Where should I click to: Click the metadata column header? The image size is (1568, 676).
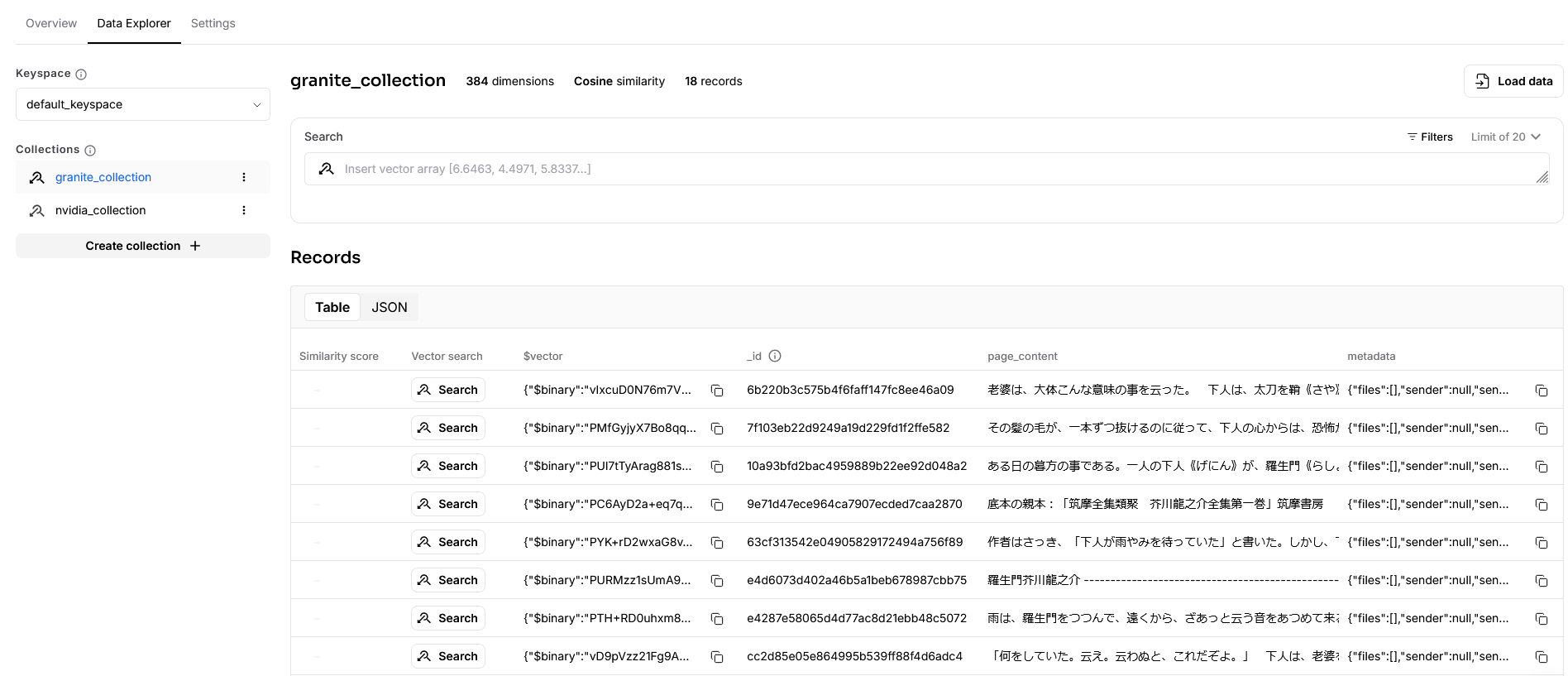pos(1371,356)
